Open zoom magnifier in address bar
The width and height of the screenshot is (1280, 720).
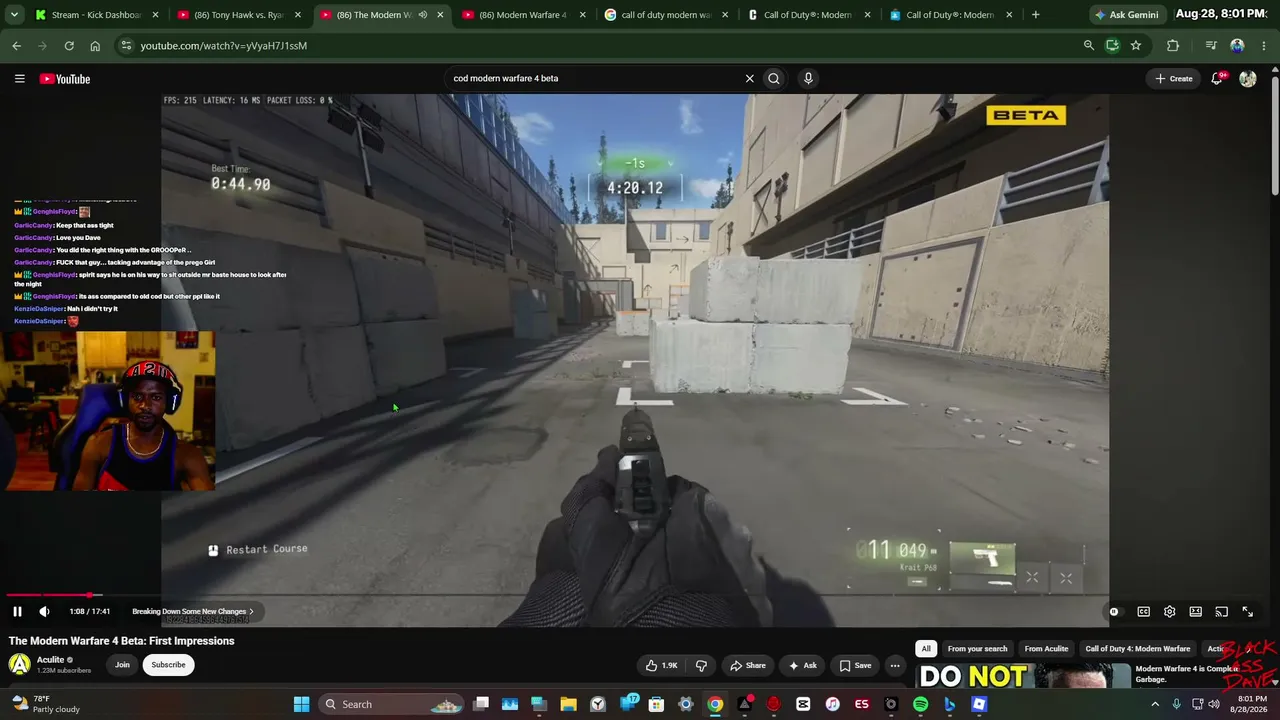pyautogui.click(x=1089, y=45)
